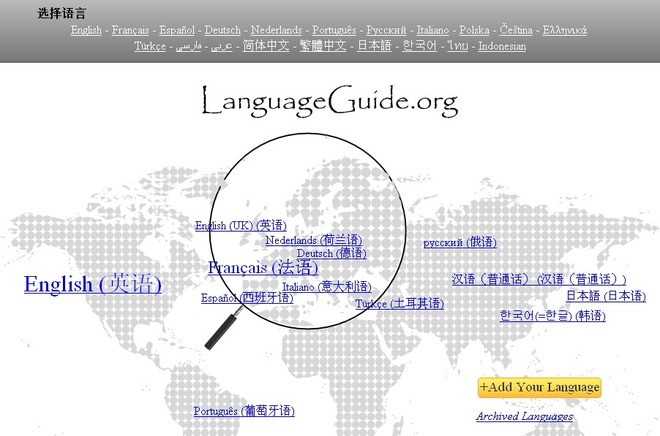Image resolution: width=660 pixels, height=436 pixels.
Task: Select Nederlands in the top language bar
Action: click(x=277, y=30)
